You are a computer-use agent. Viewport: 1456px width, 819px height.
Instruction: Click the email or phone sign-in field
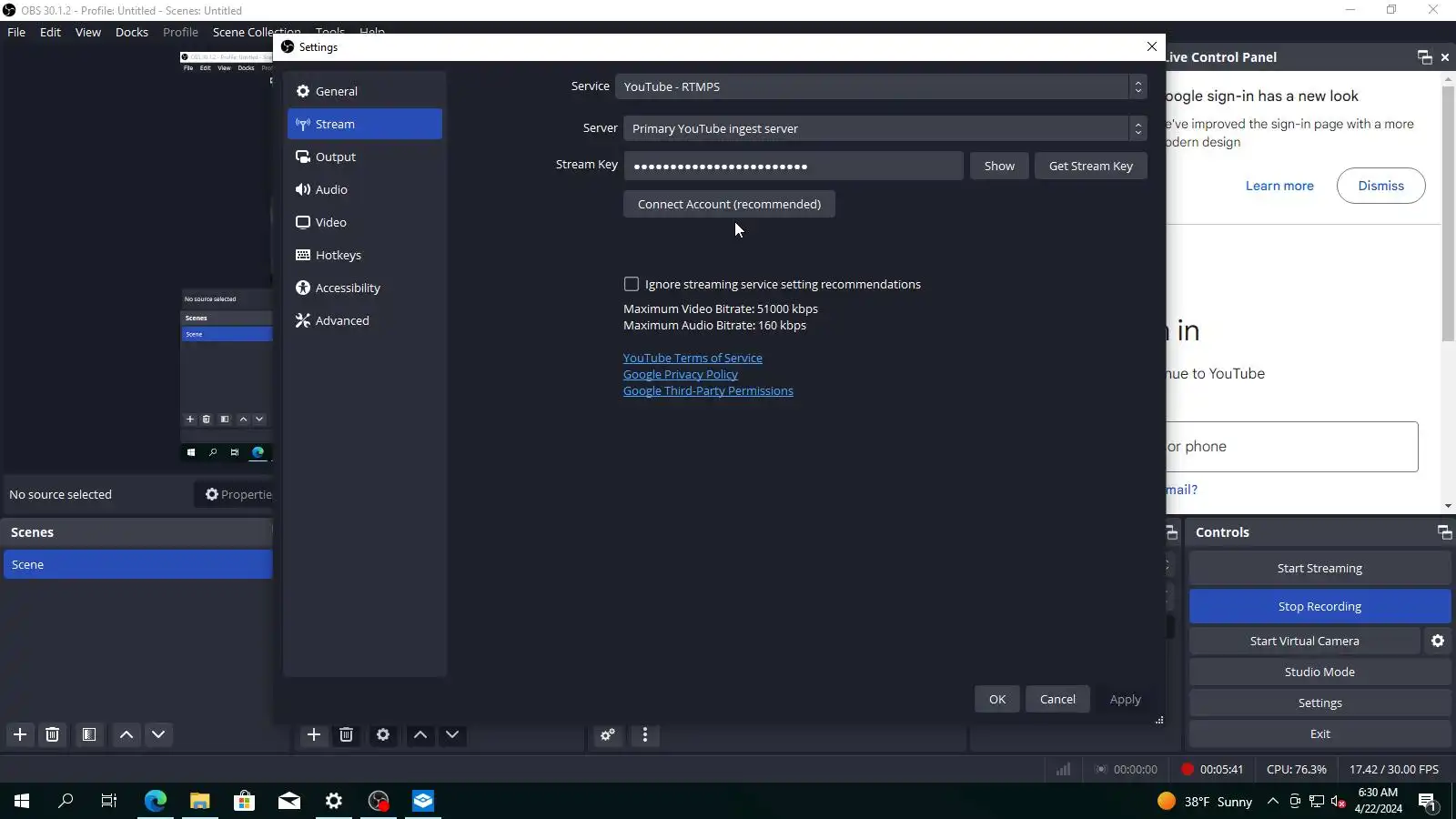click(1292, 447)
